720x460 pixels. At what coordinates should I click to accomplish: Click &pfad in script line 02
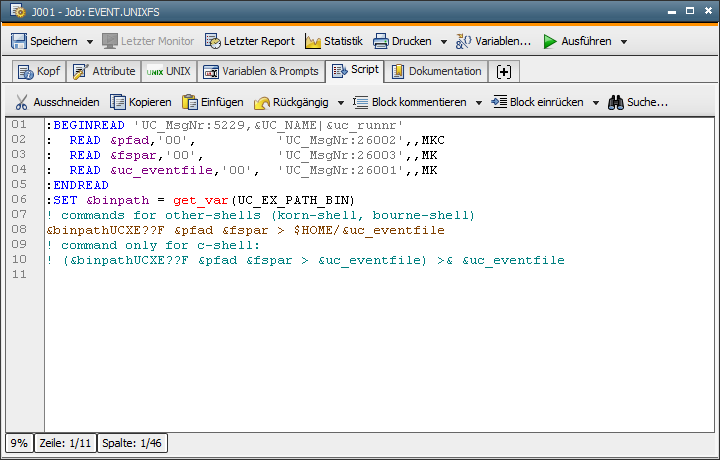click(129, 140)
